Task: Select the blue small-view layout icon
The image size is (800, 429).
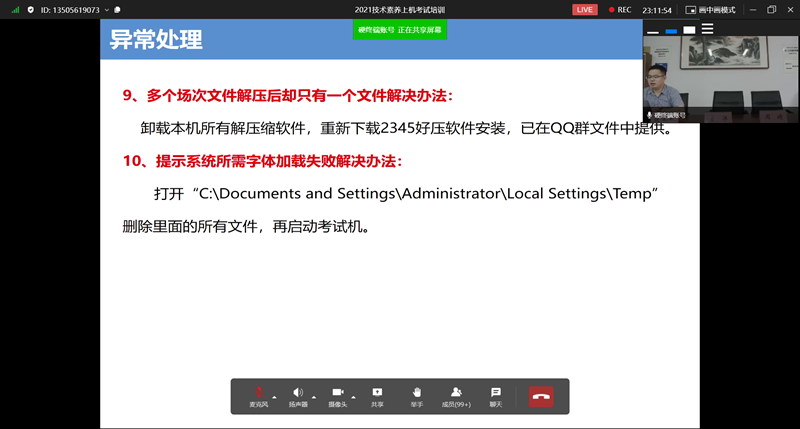Action: tap(672, 30)
